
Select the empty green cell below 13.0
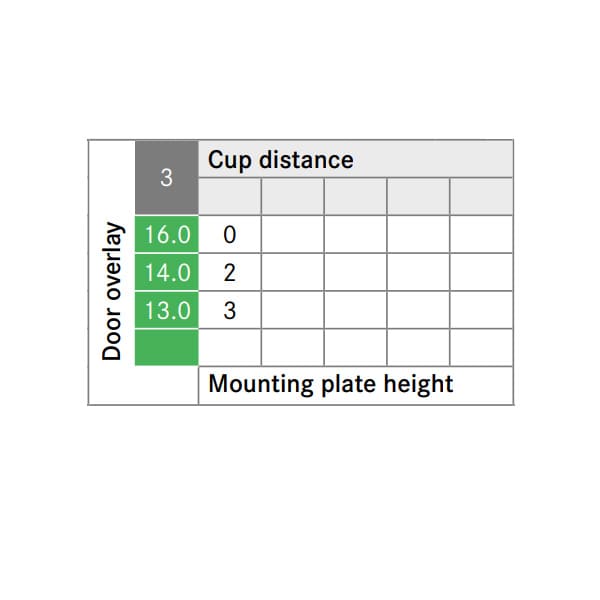coord(166,347)
